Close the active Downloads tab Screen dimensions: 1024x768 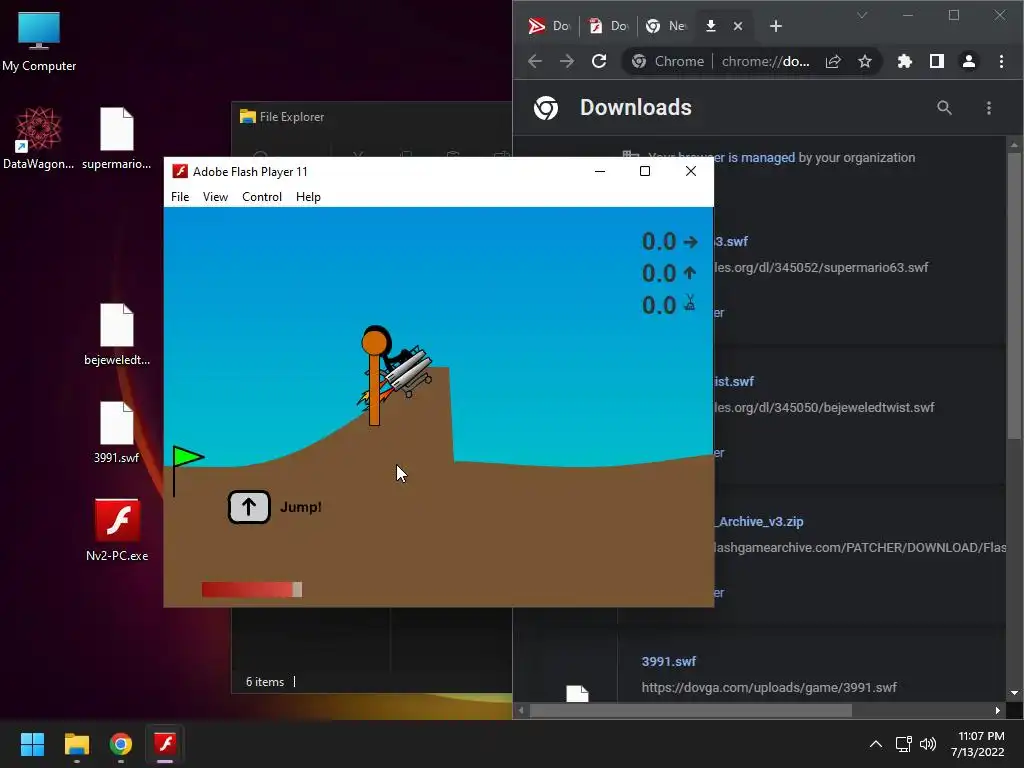point(738,25)
